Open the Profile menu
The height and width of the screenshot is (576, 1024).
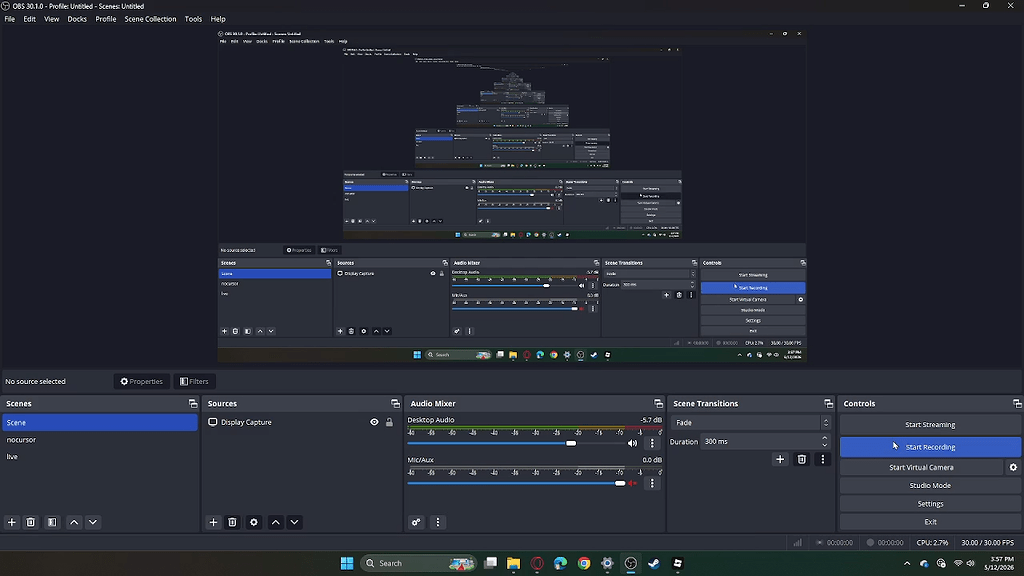pyautogui.click(x=106, y=19)
